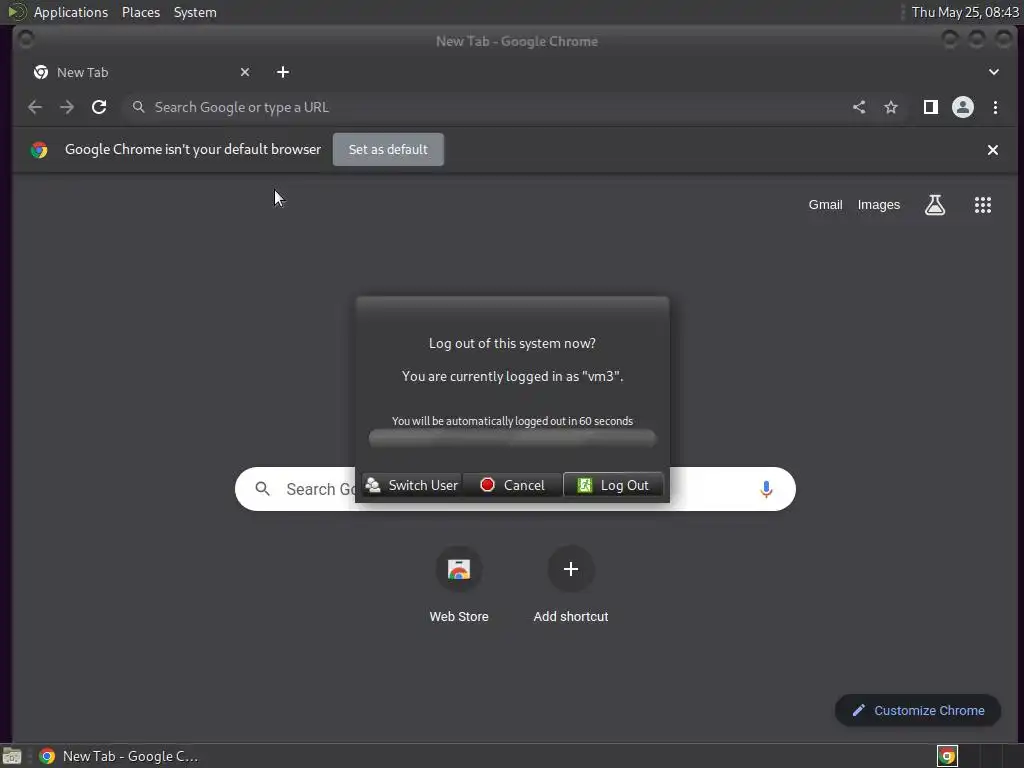Set Chrome as default browser

coord(388,150)
